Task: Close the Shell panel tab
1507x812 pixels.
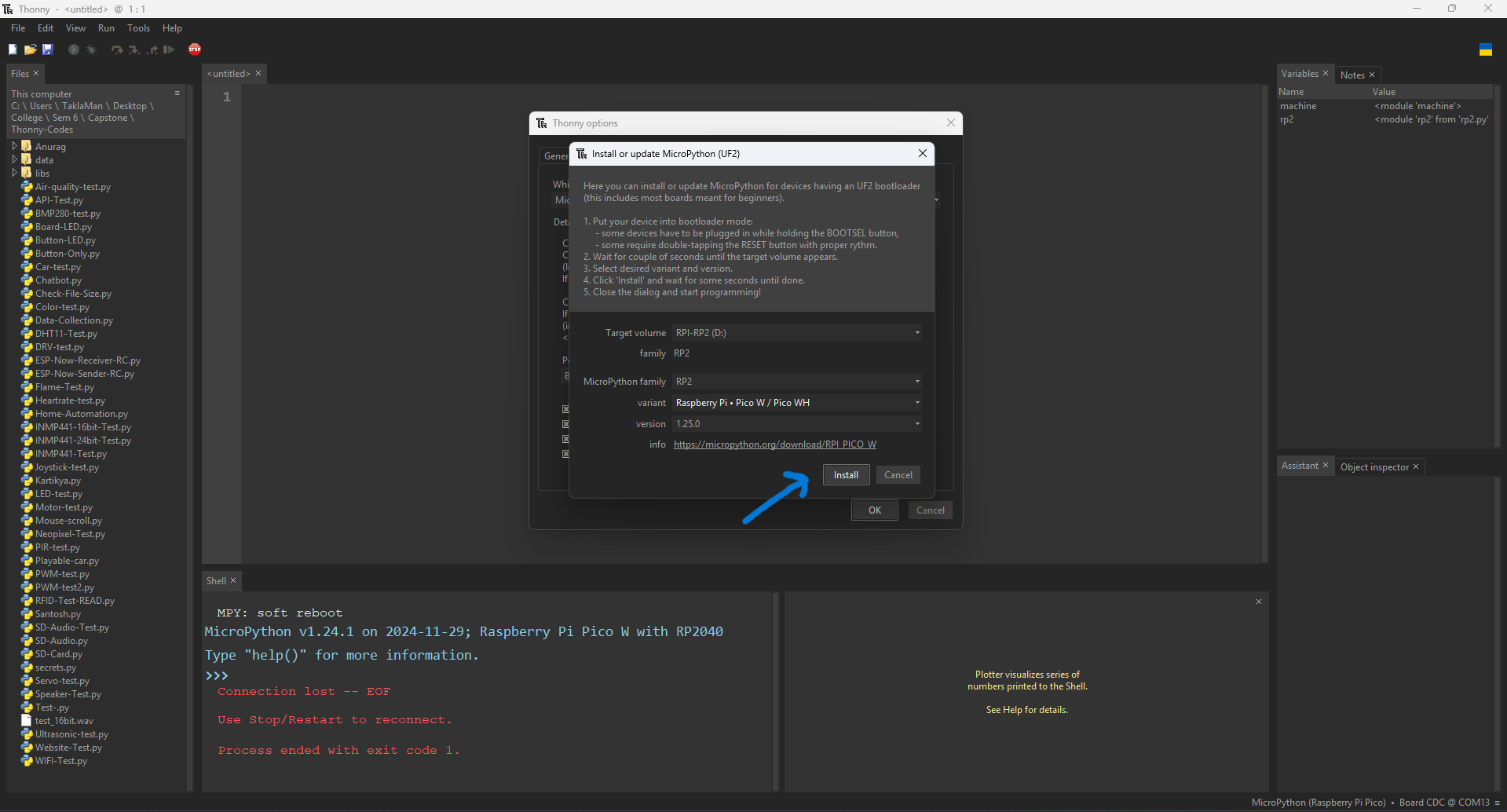Action: 233,580
